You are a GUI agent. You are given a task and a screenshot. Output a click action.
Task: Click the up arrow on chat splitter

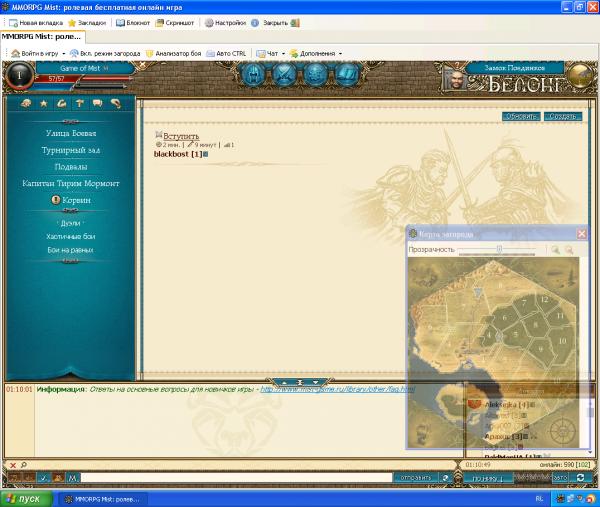[x=284, y=382]
